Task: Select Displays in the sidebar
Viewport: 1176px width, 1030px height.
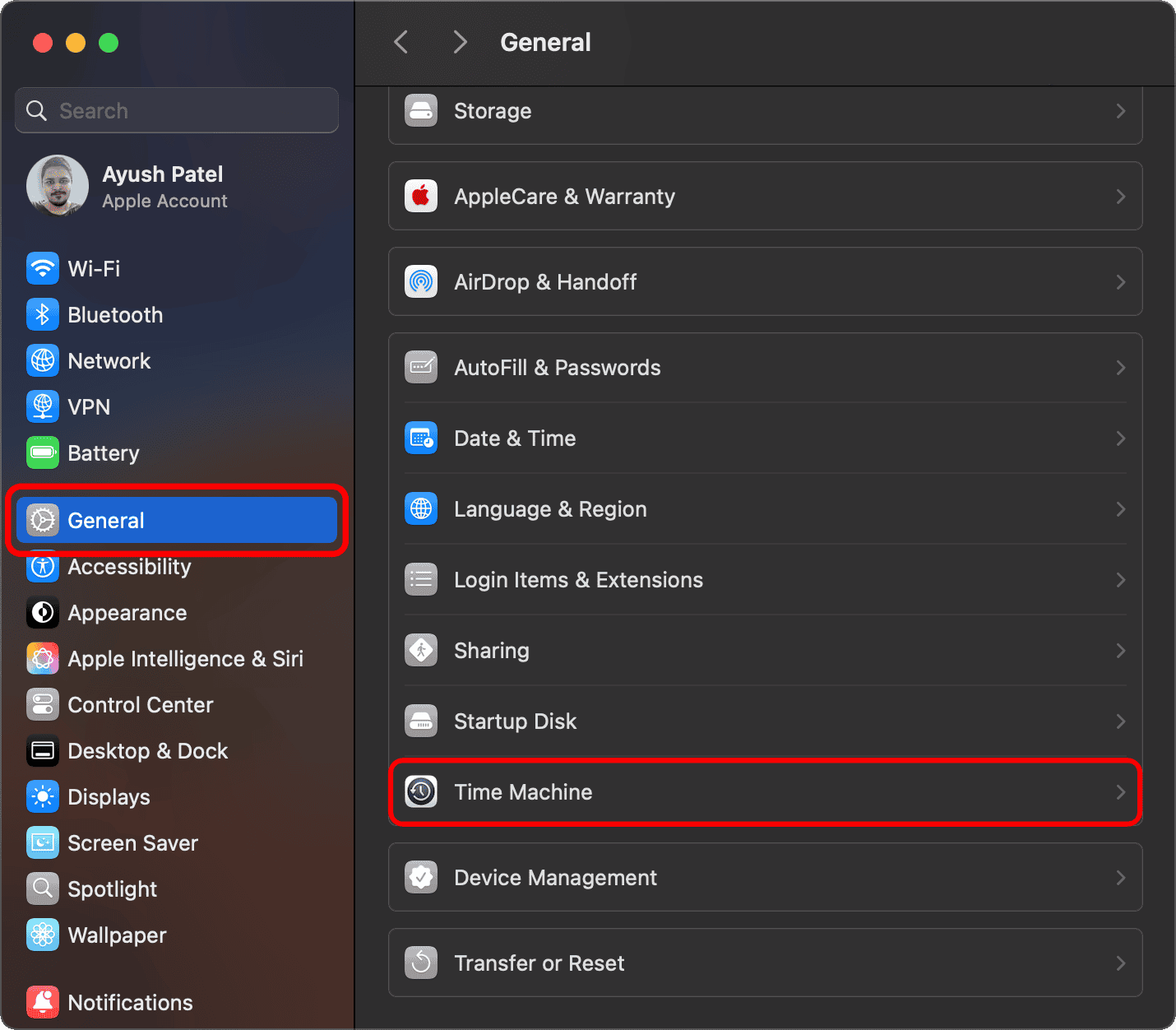Action: [109, 797]
